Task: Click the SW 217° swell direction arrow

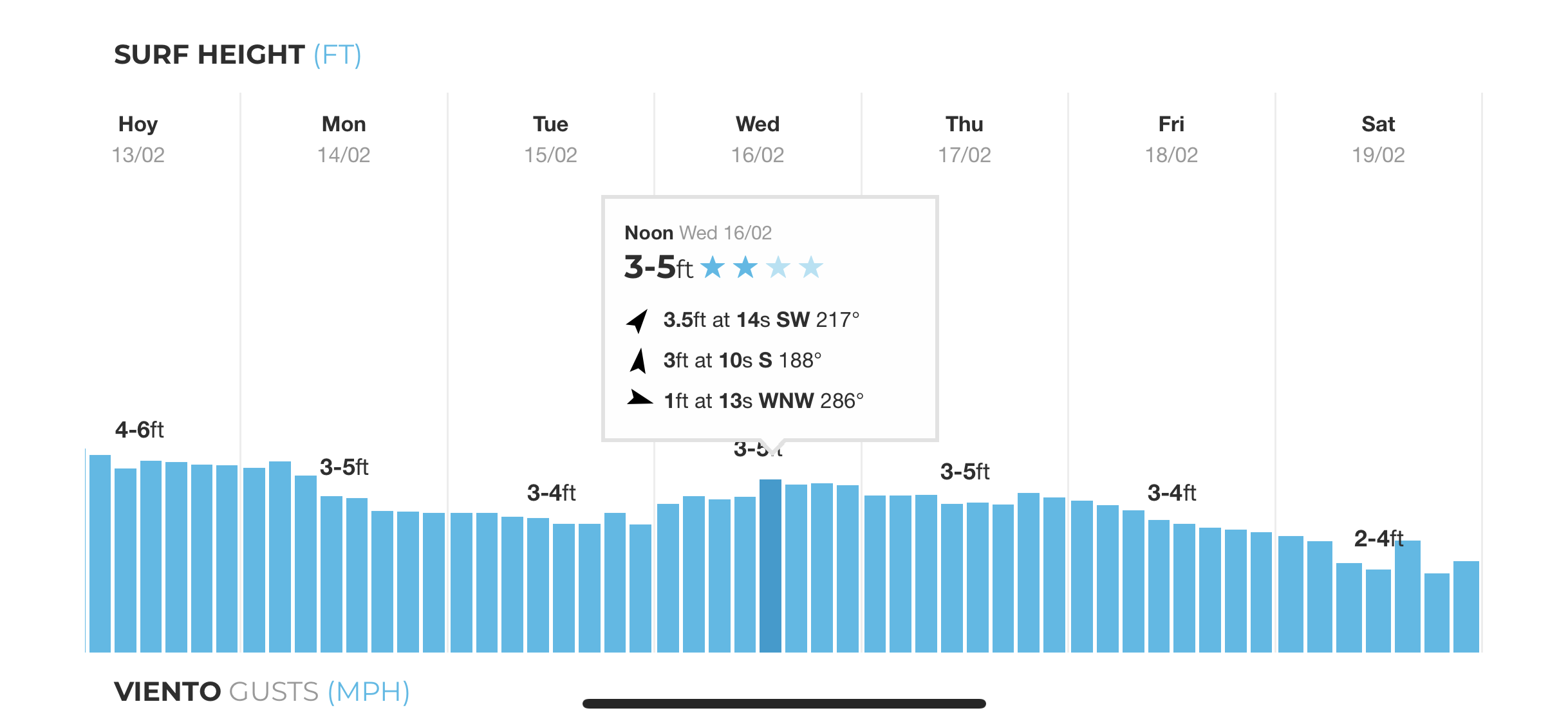Action: 637,320
